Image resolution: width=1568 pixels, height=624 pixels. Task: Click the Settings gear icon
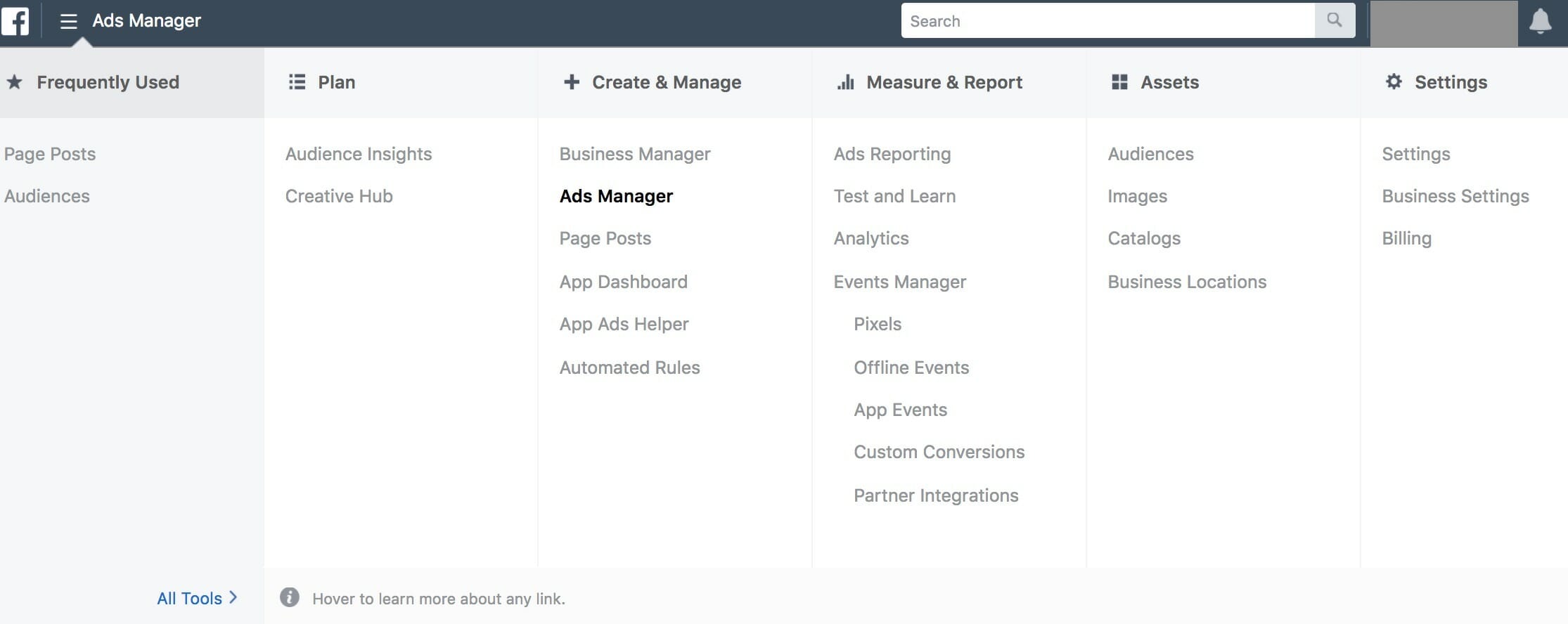tap(1394, 82)
